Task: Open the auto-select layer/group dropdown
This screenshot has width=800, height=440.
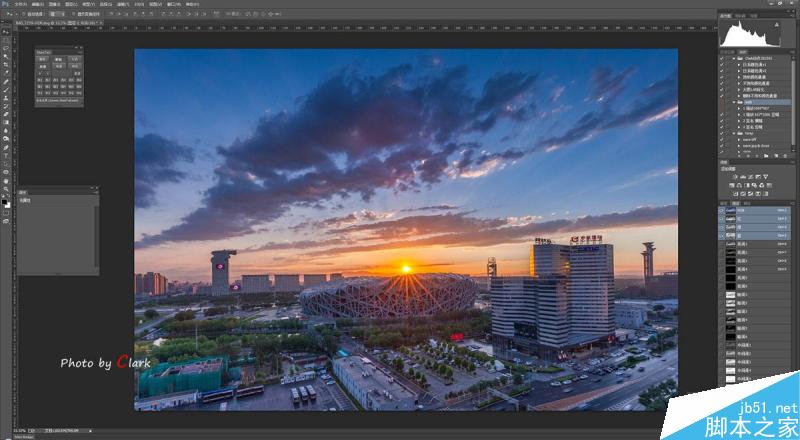Action: pos(58,14)
